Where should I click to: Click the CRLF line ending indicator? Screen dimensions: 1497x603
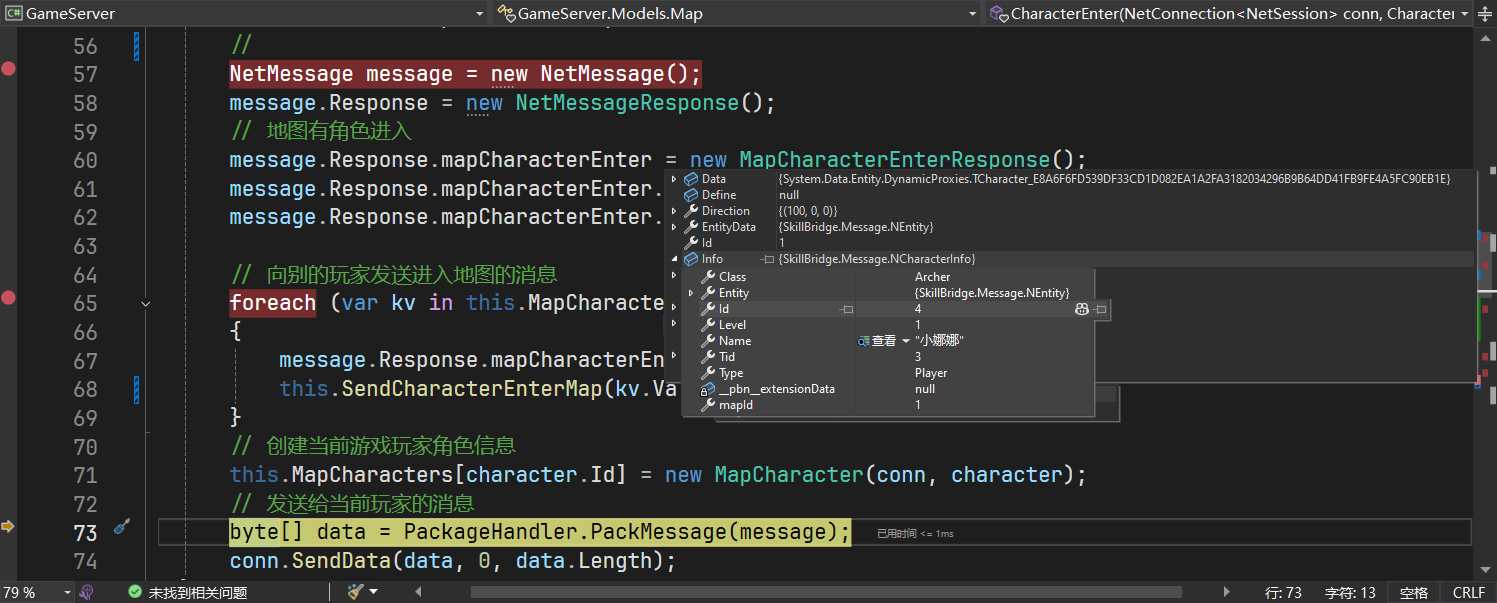click(1468, 593)
